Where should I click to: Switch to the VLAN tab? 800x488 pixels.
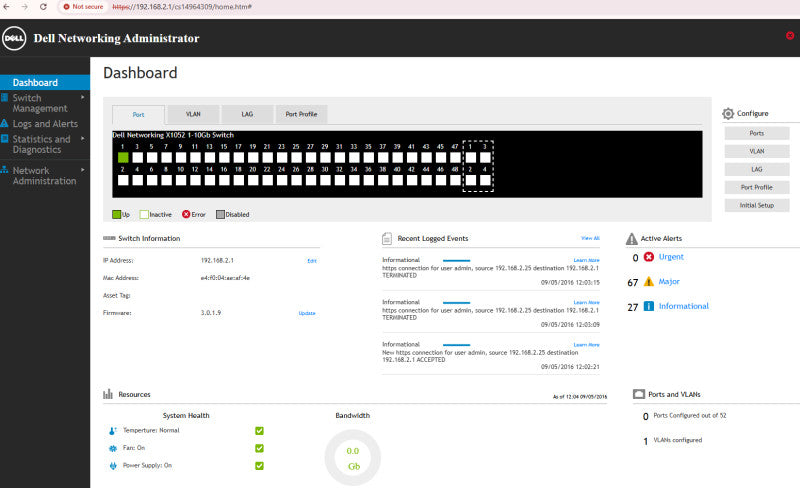(x=193, y=114)
